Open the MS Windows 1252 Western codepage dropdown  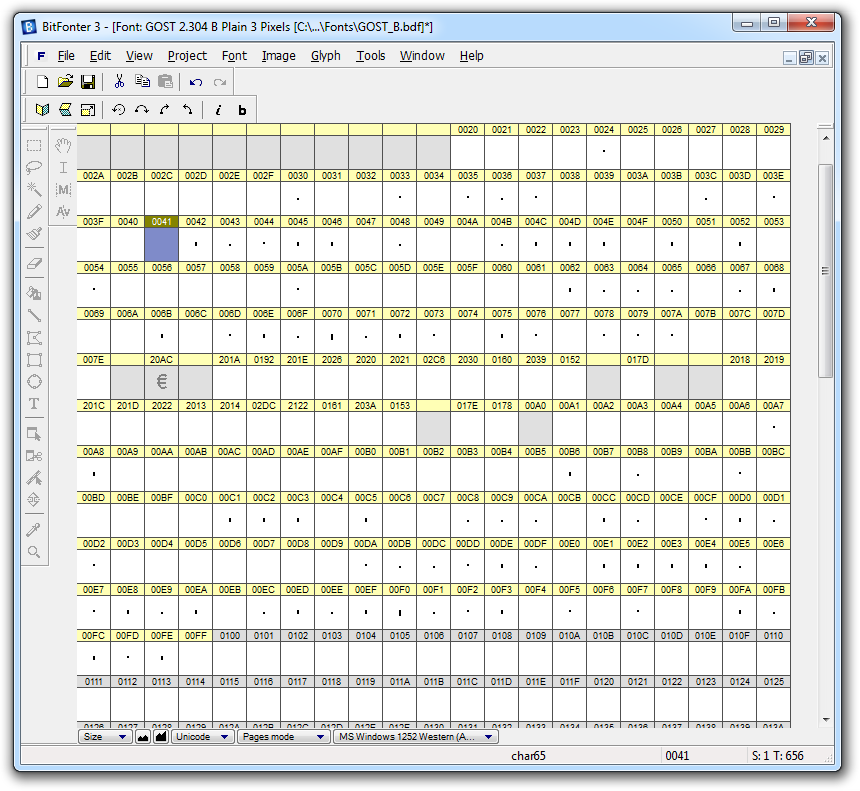416,737
